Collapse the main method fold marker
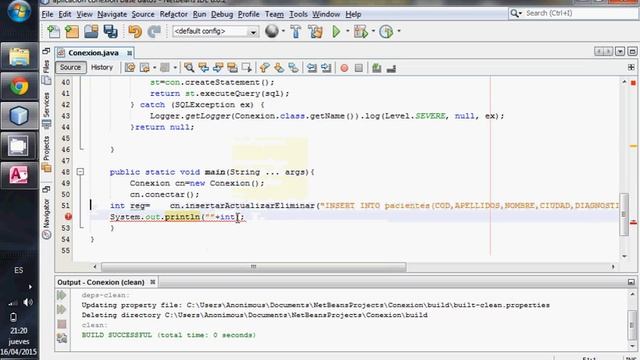This screenshot has width=640, height=360. click(80, 172)
